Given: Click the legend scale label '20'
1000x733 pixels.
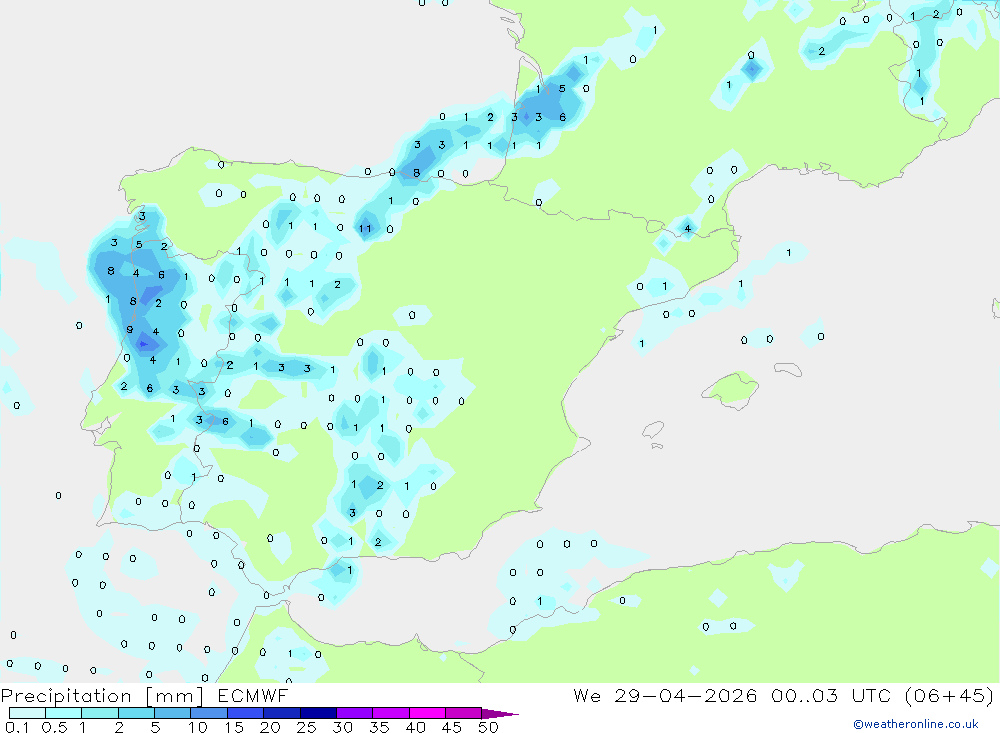Looking at the screenshot, I should click(270, 727).
